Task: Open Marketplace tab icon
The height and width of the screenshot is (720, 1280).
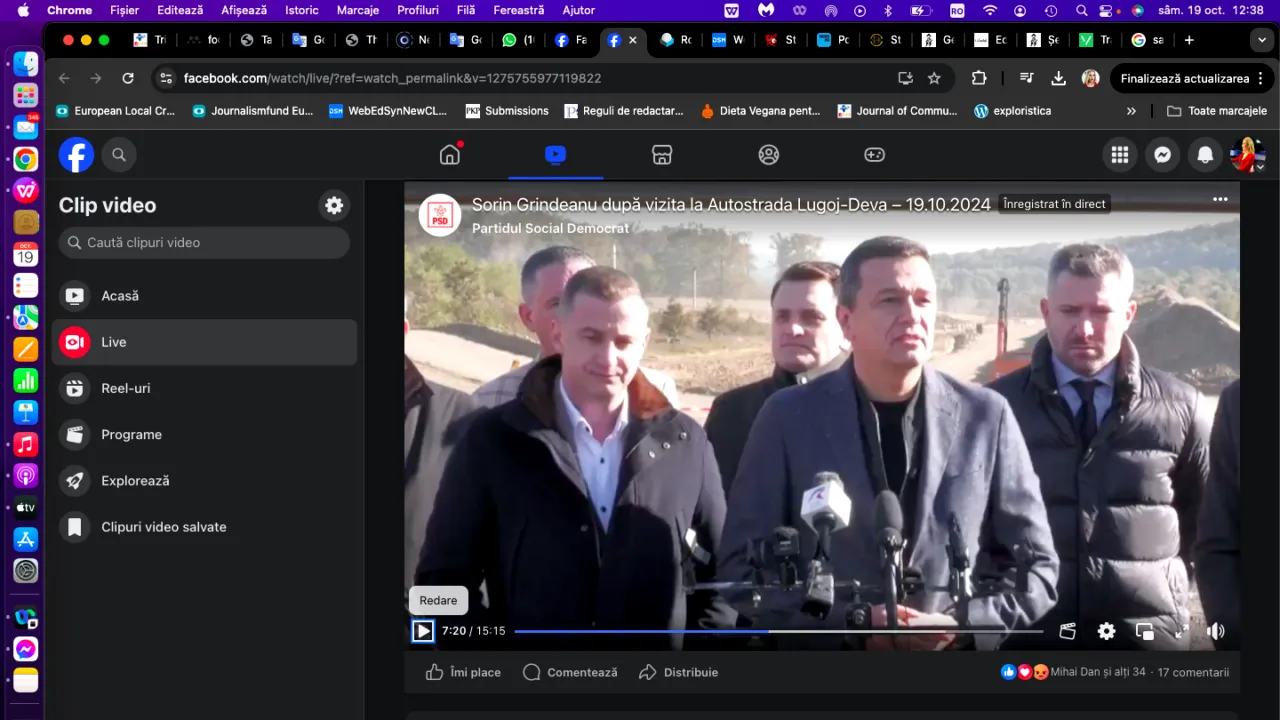Action: [661, 155]
